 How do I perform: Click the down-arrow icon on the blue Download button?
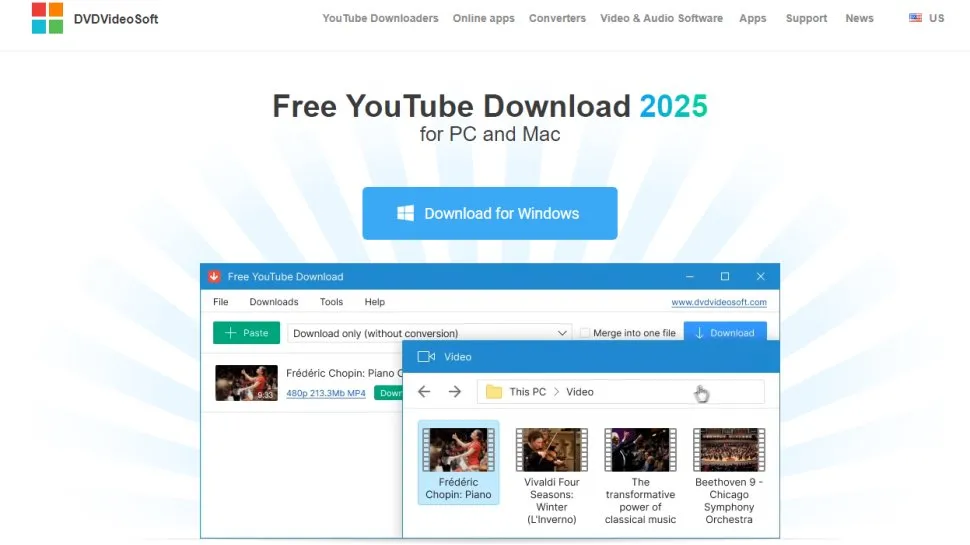tap(699, 333)
